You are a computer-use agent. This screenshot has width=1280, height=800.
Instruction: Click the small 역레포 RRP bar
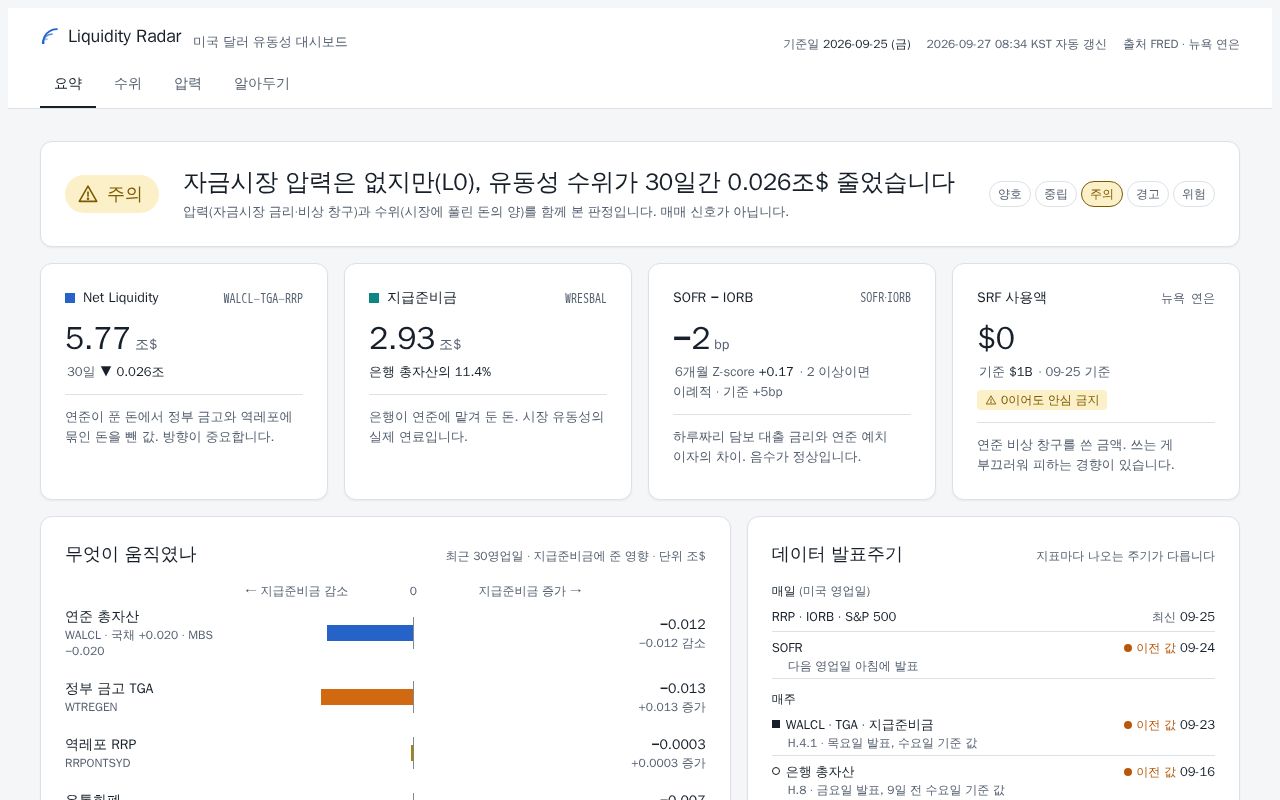click(412, 753)
